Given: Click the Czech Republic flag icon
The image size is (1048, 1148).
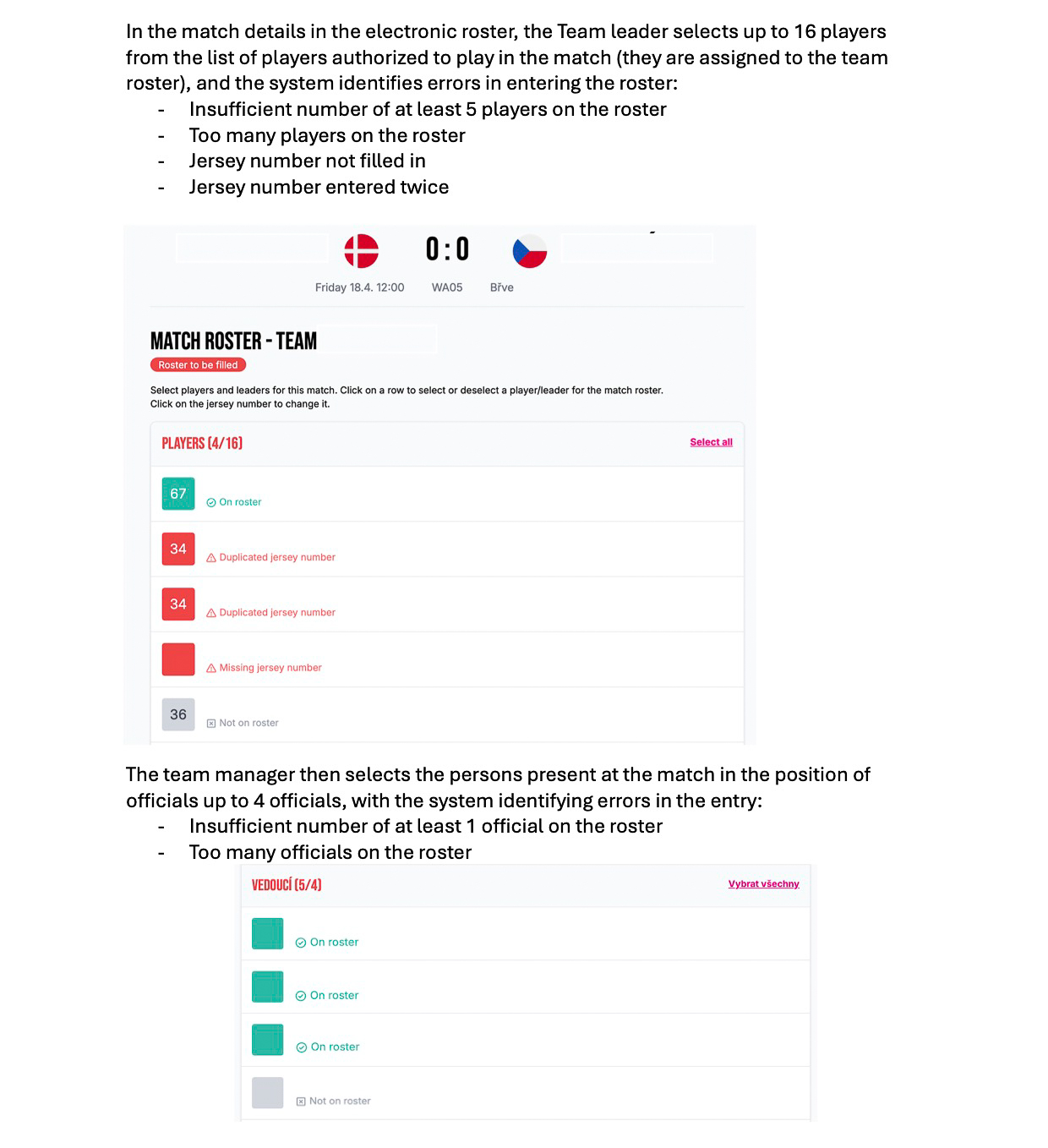Looking at the screenshot, I should click(x=530, y=251).
